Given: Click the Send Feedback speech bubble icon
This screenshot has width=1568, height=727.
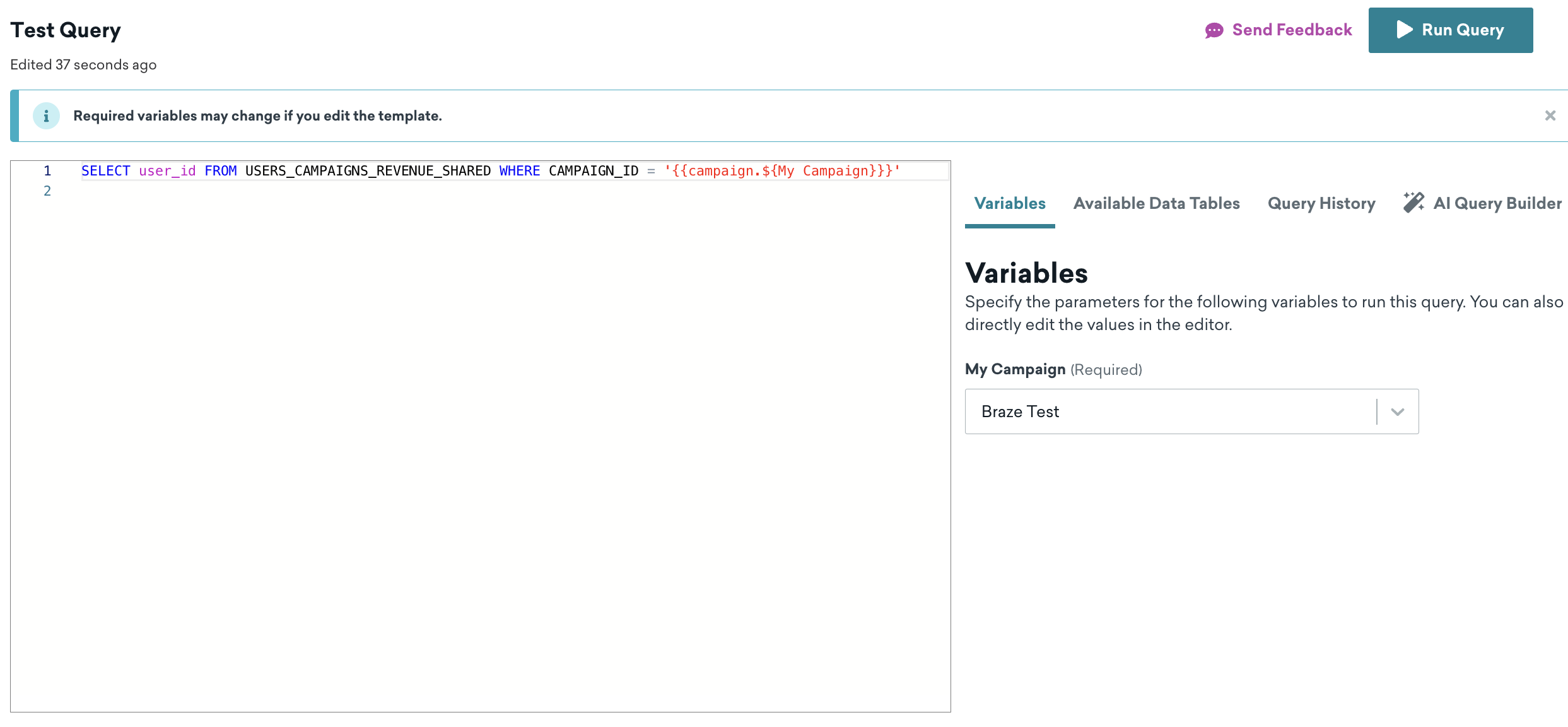Looking at the screenshot, I should click(x=1214, y=30).
